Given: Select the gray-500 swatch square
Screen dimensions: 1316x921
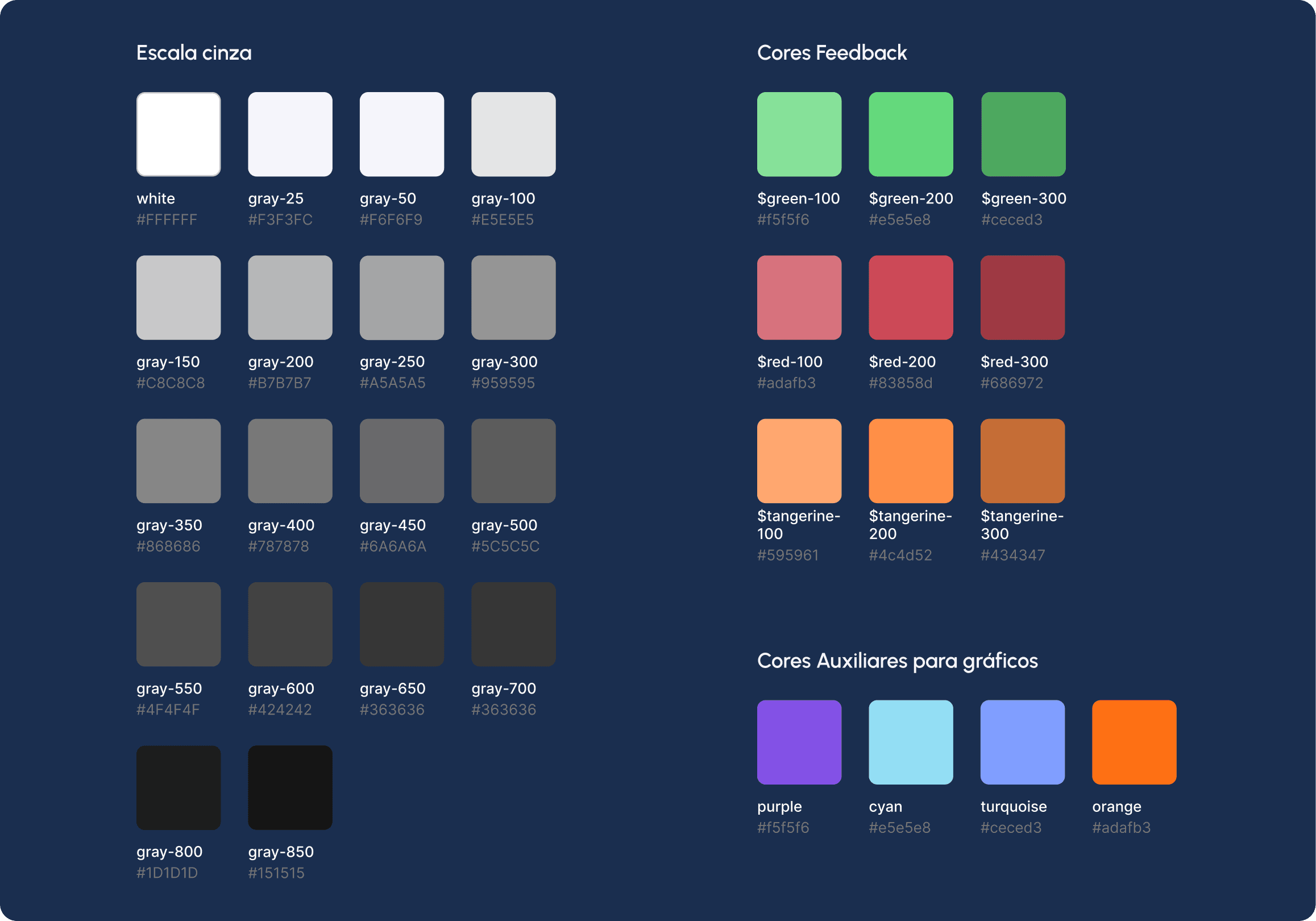Looking at the screenshot, I should (513, 461).
